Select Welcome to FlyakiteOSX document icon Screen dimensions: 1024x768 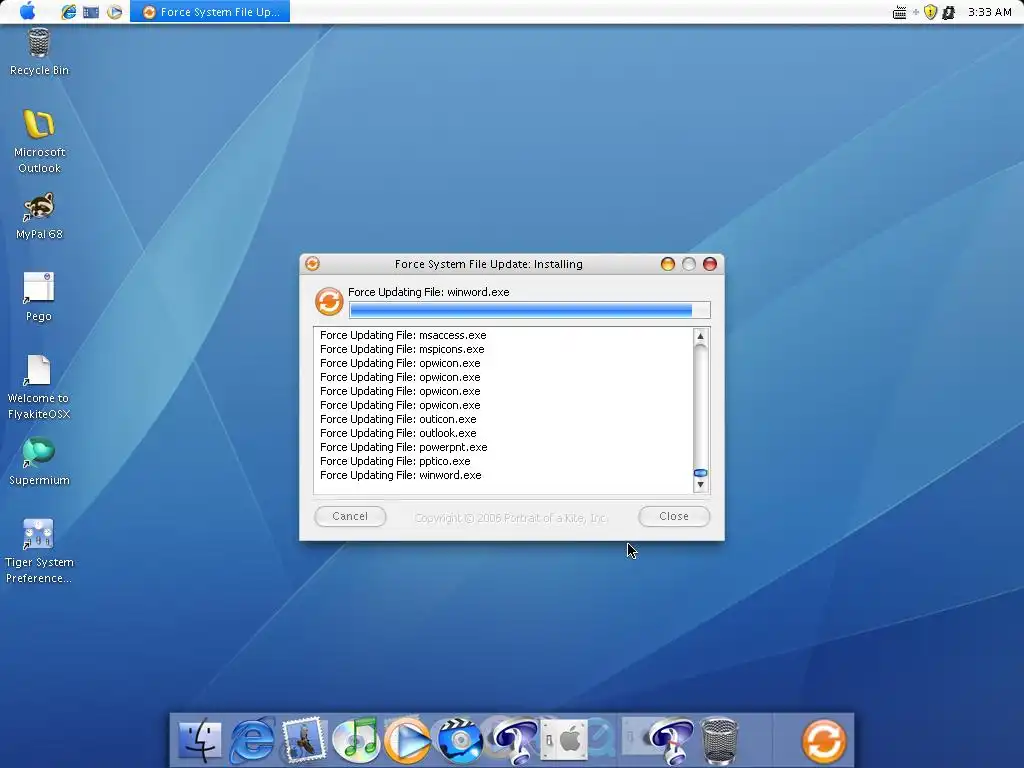(x=39, y=387)
